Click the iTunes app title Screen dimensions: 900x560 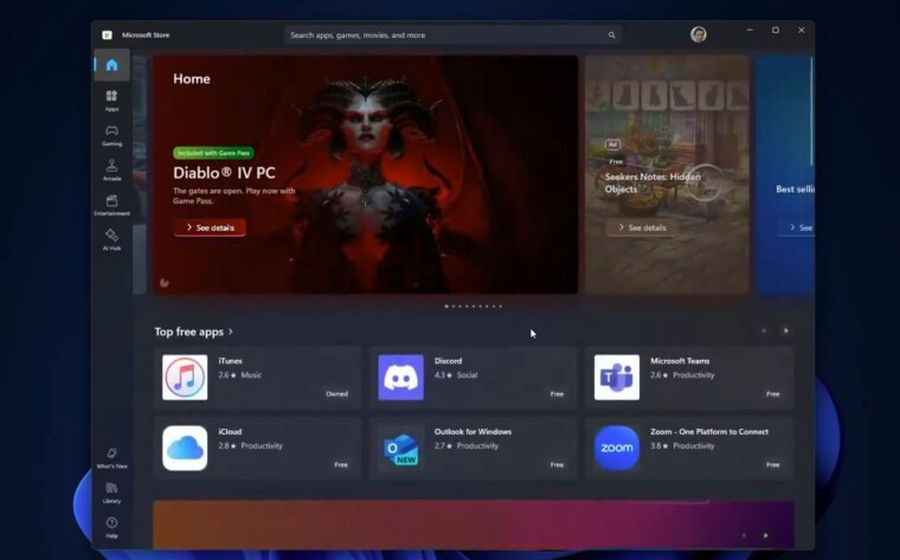click(x=230, y=361)
